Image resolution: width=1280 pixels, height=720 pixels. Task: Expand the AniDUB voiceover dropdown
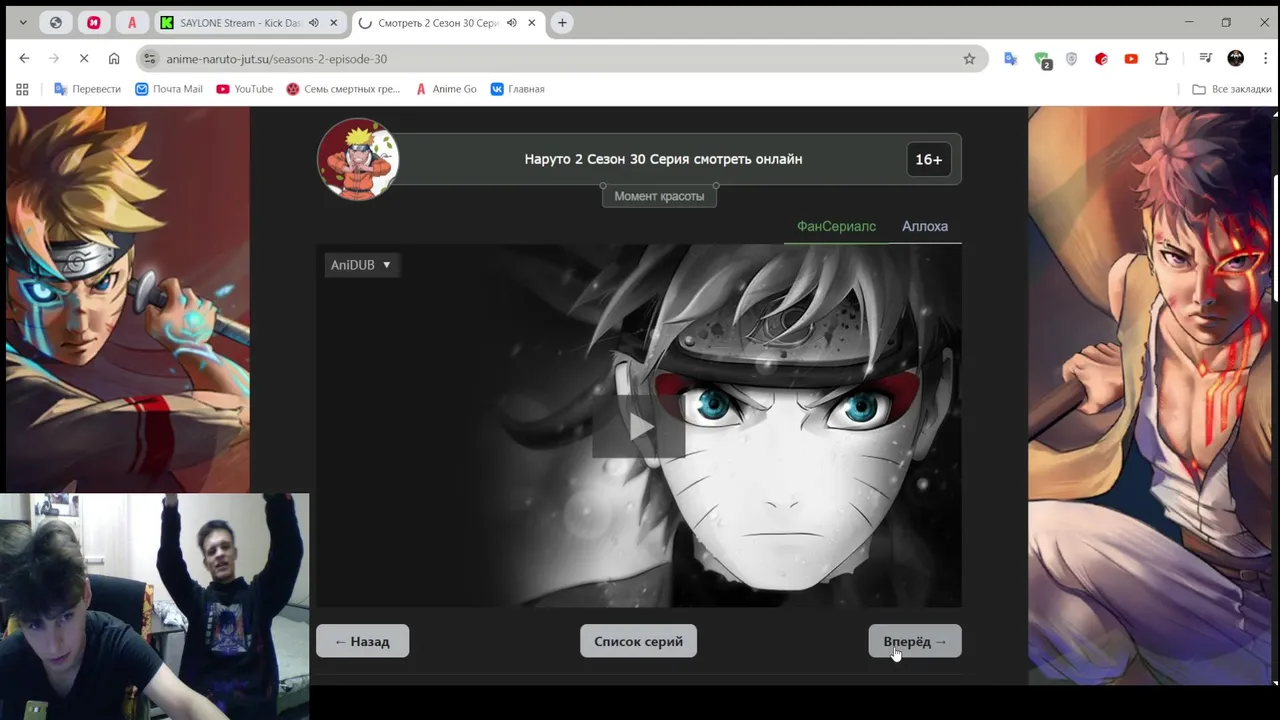point(361,265)
